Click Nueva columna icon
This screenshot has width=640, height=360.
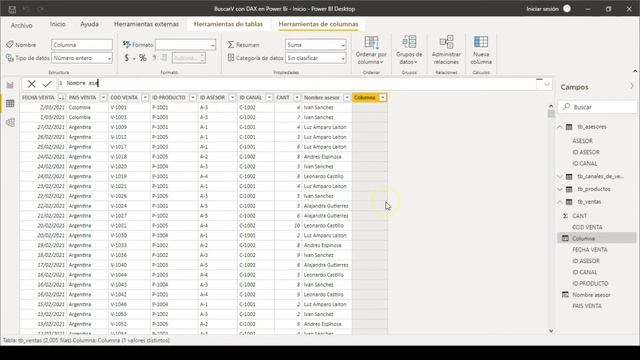(481, 42)
